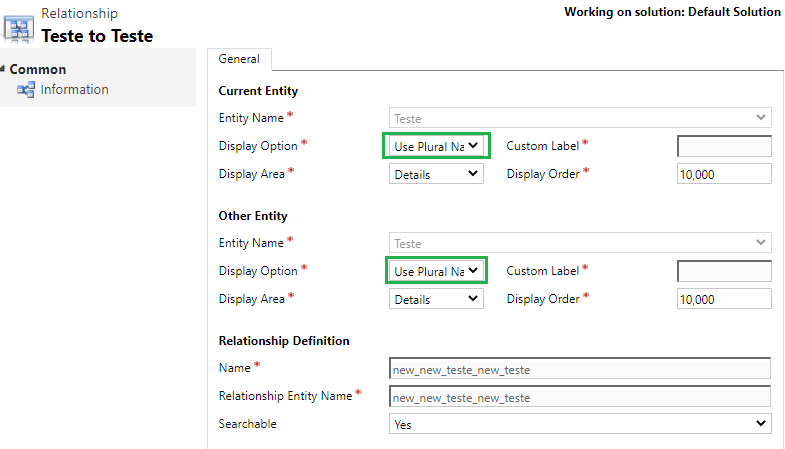Image resolution: width=785 pixels, height=449 pixels.
Task: Open Current Entity Display Option dropdown
Action: pos(436,146)
